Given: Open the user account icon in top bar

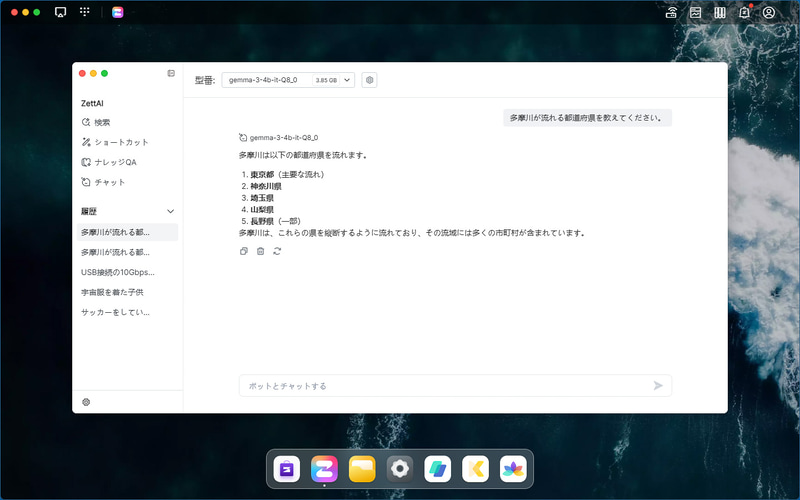Looking at the screenshot, I should click(768, 12).
